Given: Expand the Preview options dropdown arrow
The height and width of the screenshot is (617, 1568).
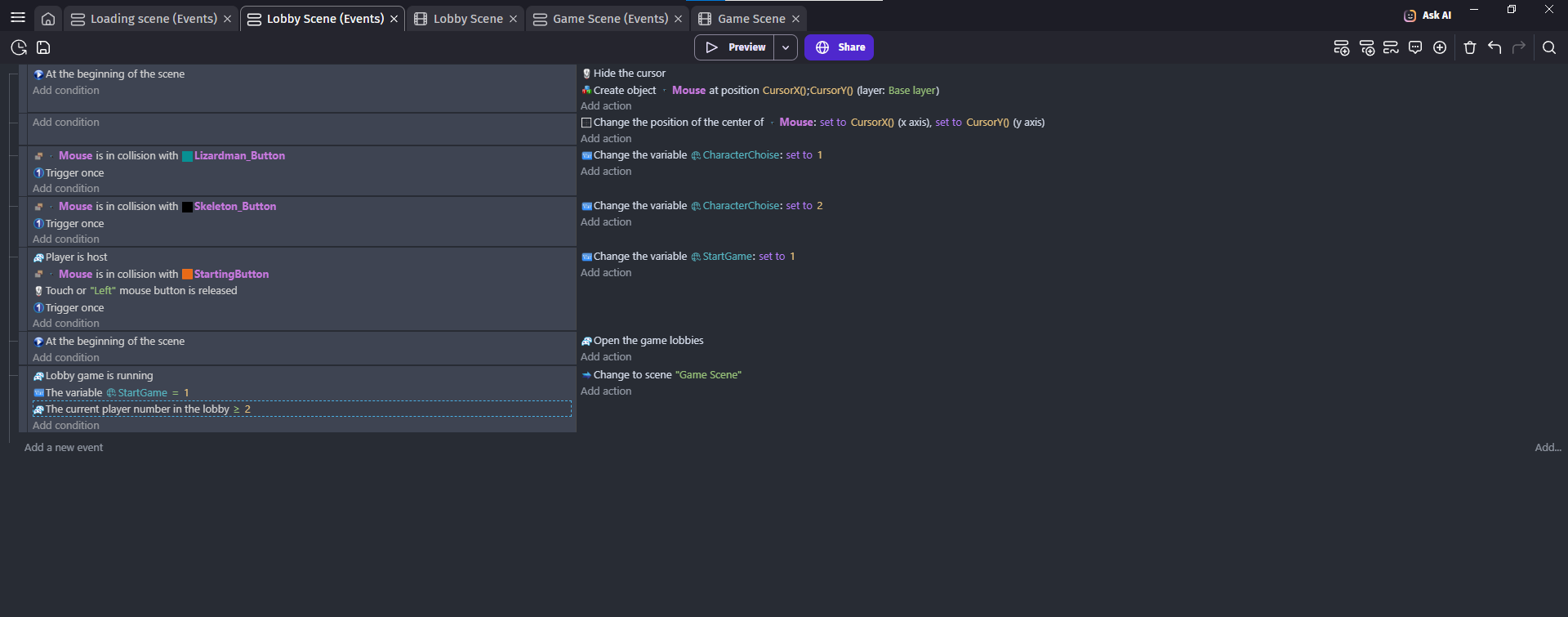Looking at the screenshot, I should click(x=786, y=47).
